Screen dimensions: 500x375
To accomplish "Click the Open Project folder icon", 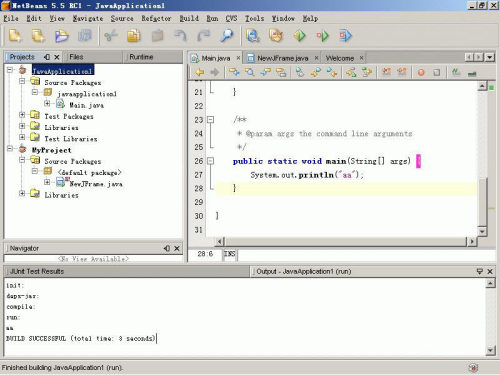I will pyautogui.click(x=62, y=35).
